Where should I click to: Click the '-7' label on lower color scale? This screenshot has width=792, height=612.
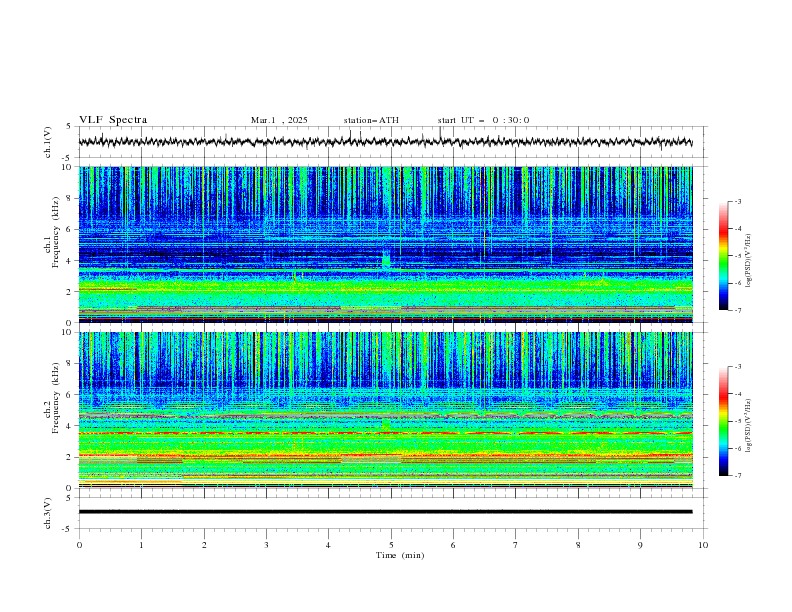tap(737, 475)
